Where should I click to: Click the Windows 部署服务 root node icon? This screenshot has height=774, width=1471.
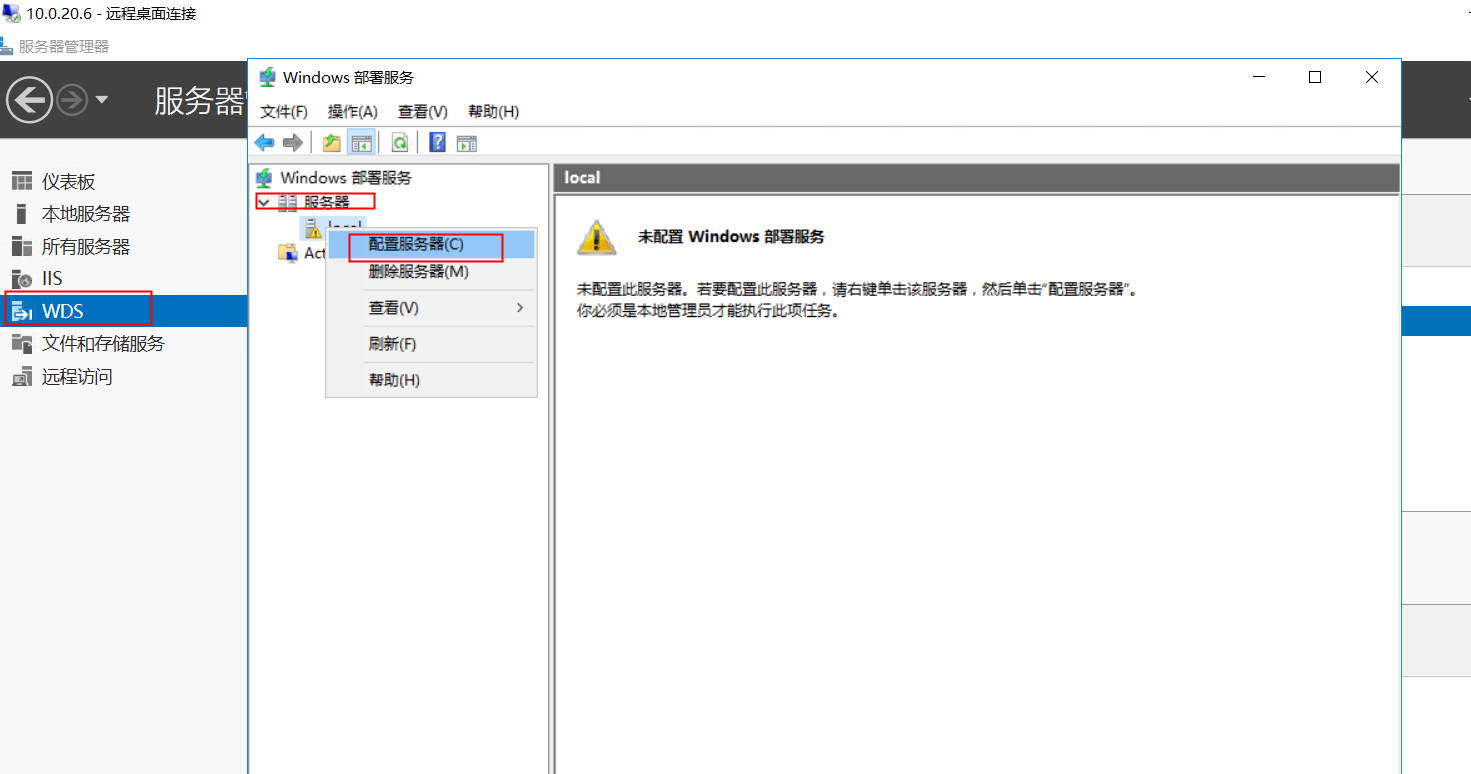(x=264, y=178)
